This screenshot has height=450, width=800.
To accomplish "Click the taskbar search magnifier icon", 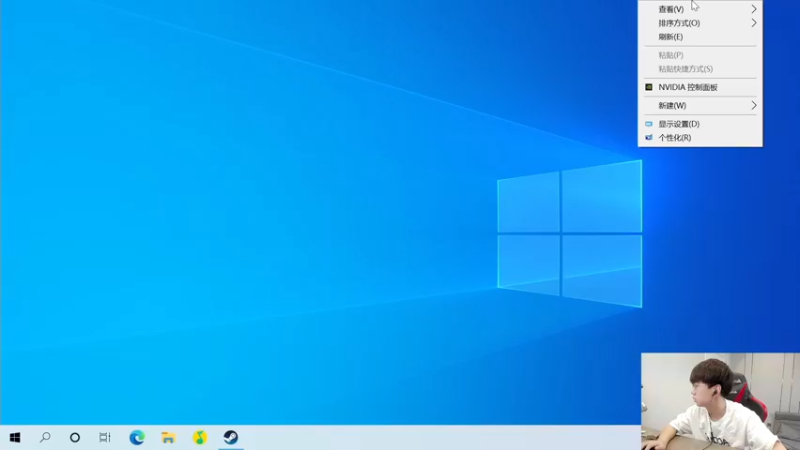I will [45, 437].
